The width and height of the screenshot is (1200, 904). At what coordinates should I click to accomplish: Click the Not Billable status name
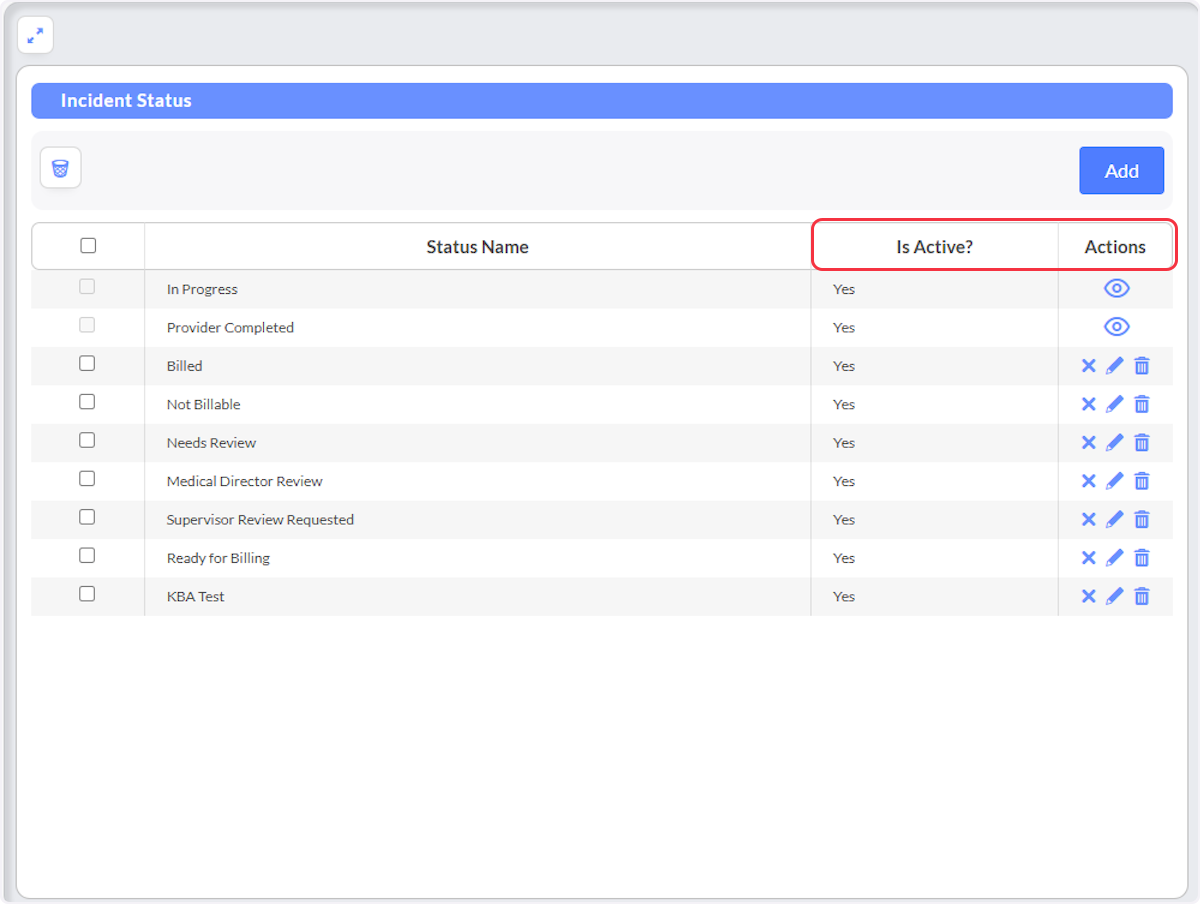[203, 404]
